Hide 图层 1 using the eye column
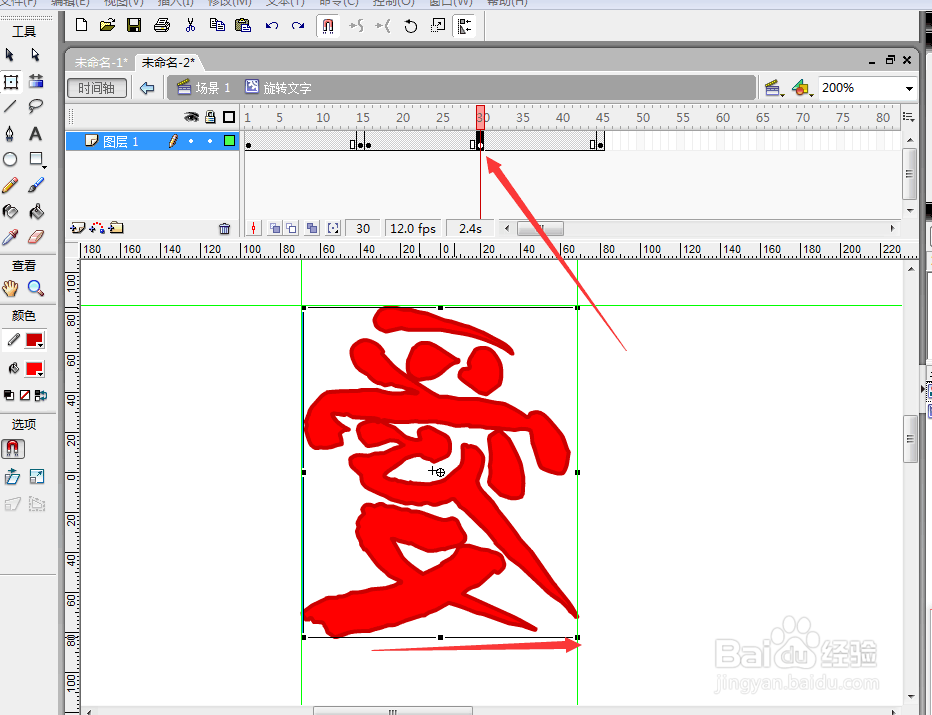This screenshot has height=715, width=932. click(x=191, y=141)
